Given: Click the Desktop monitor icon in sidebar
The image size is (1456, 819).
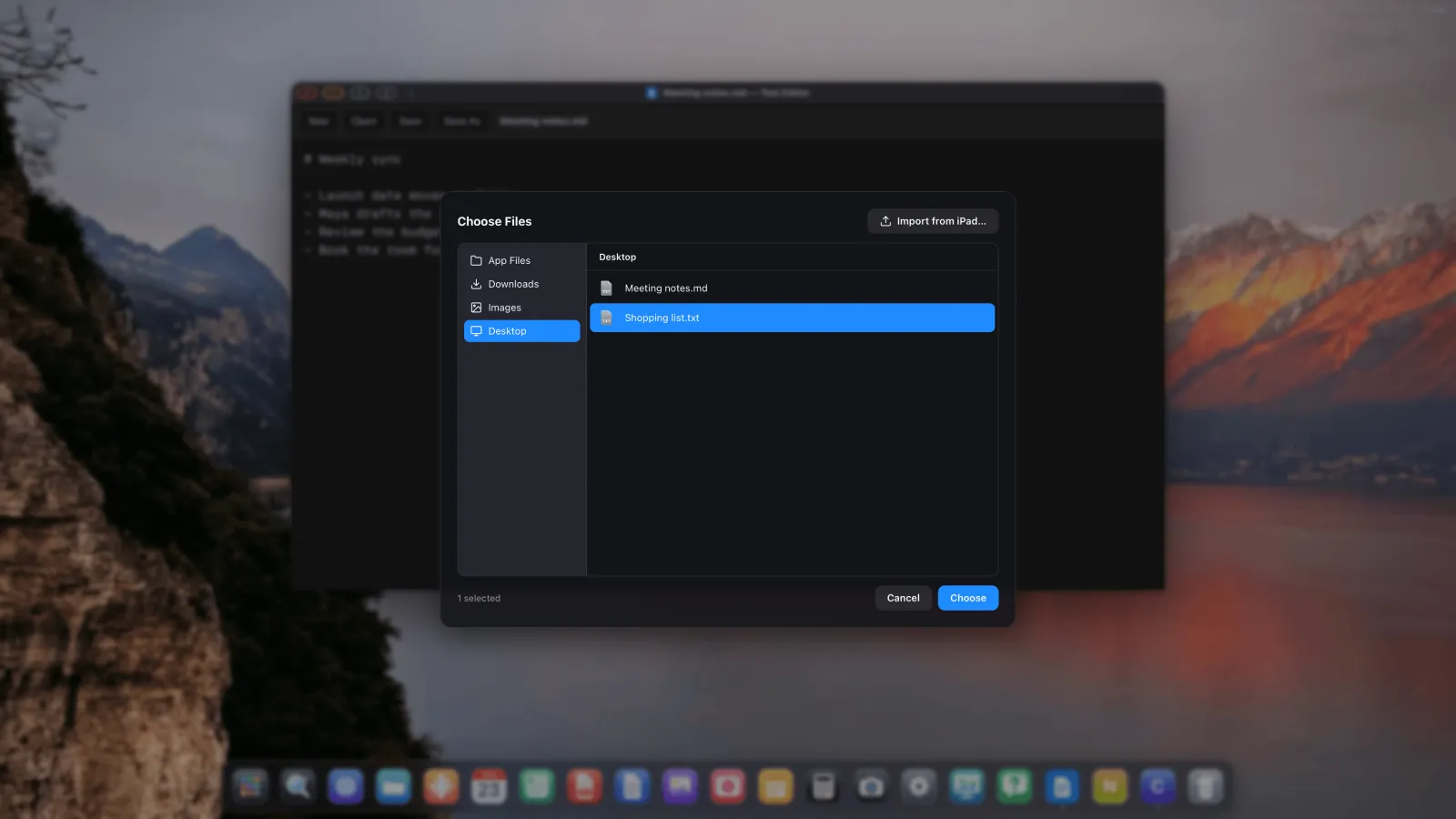Looking at the screenshot, I should tap(476, 331).
